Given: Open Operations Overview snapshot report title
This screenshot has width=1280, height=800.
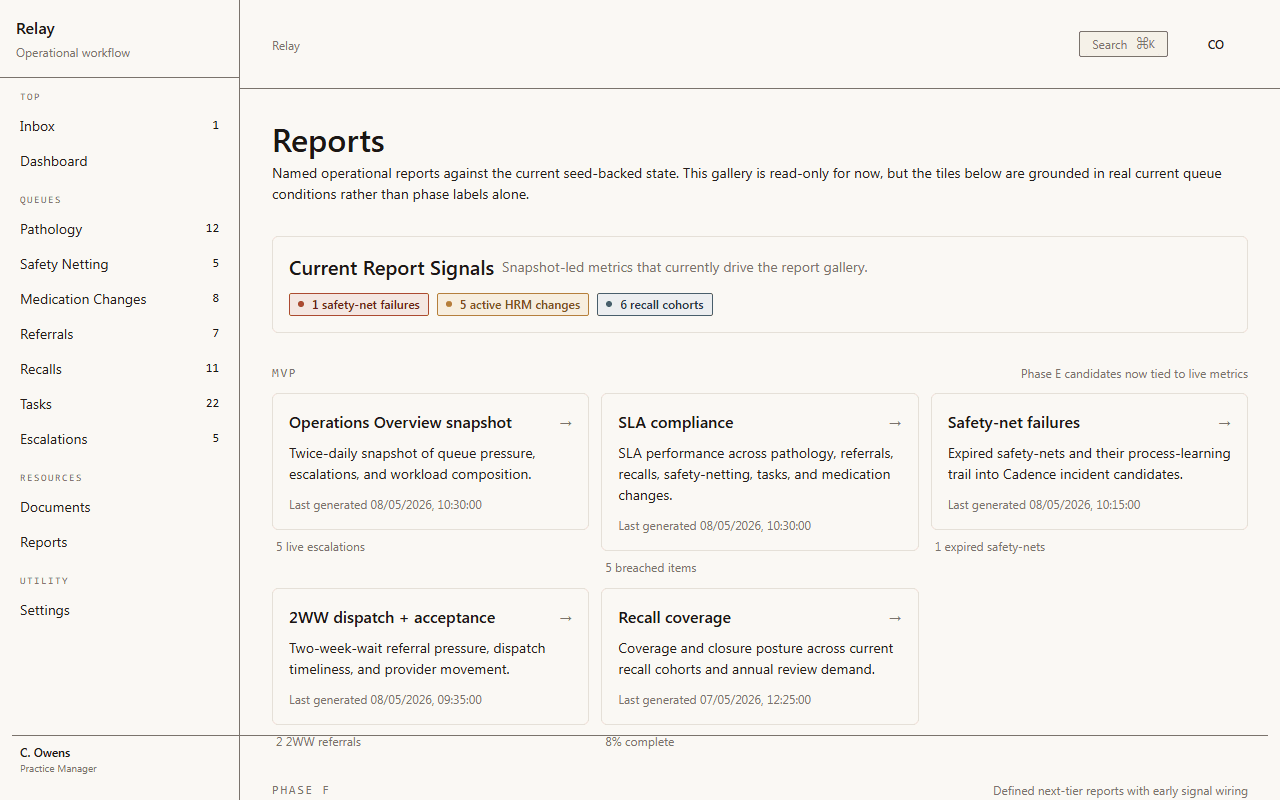Looking at the screenshot, I should tap(400, 423).
